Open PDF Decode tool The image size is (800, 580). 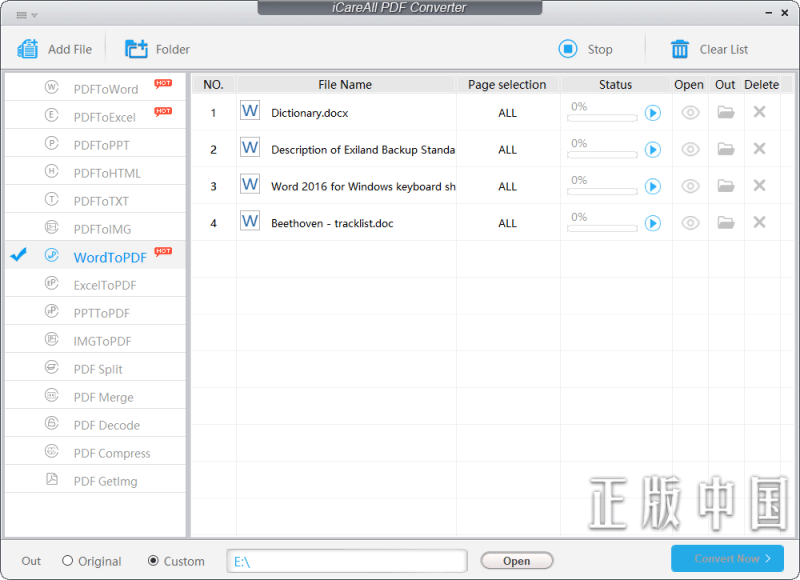tap(95, 424)
